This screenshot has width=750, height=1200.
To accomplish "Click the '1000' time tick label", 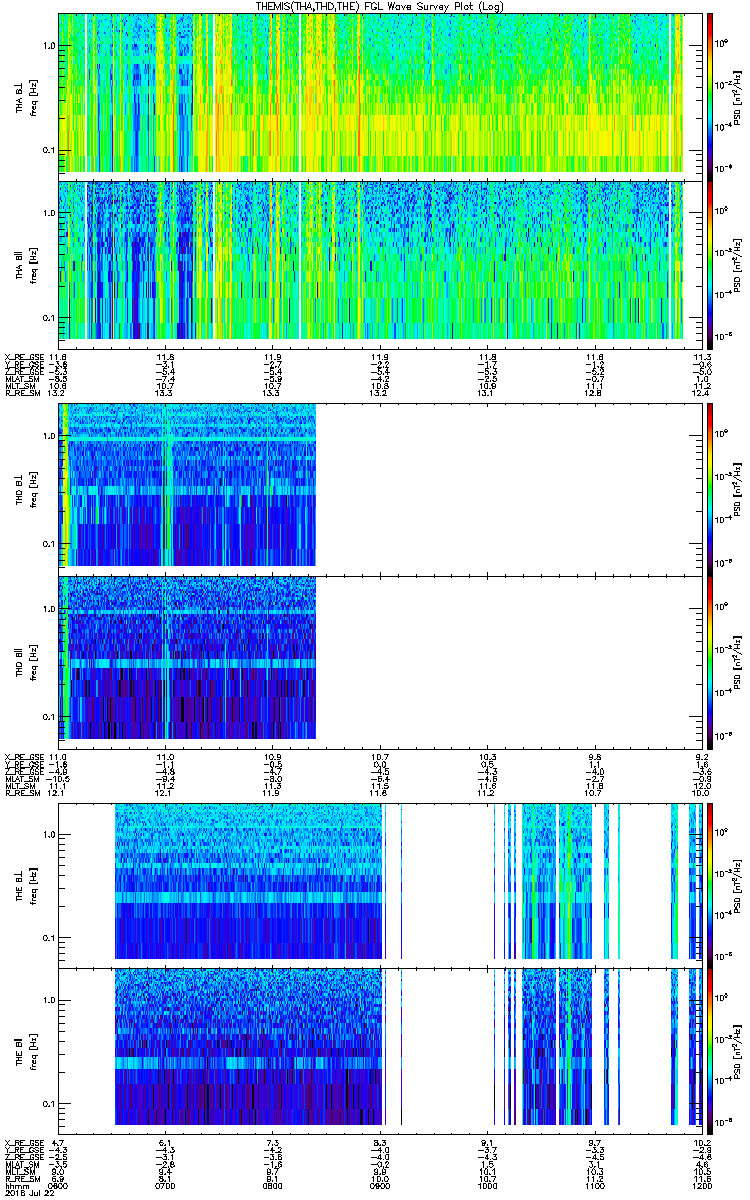I will (487, 1185).
